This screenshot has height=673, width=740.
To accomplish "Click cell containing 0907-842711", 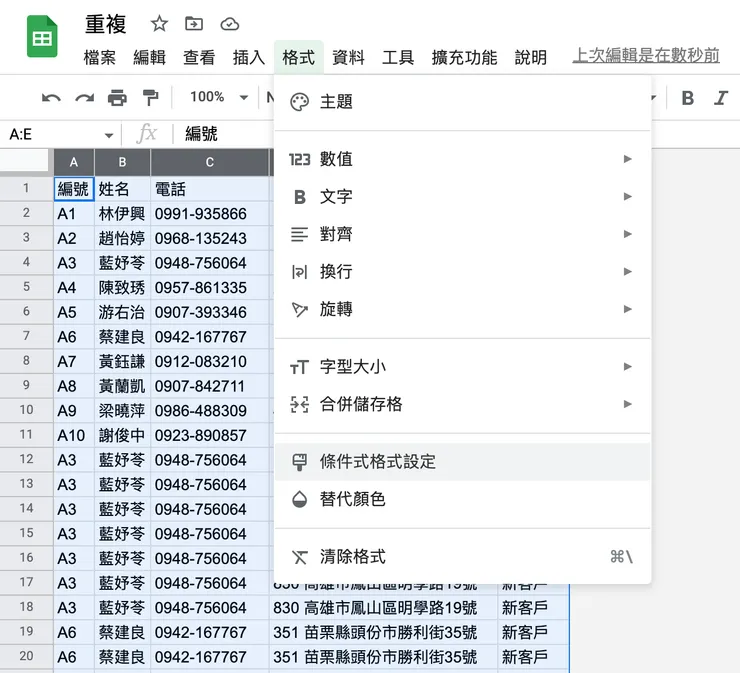I will tap(210, 386).
